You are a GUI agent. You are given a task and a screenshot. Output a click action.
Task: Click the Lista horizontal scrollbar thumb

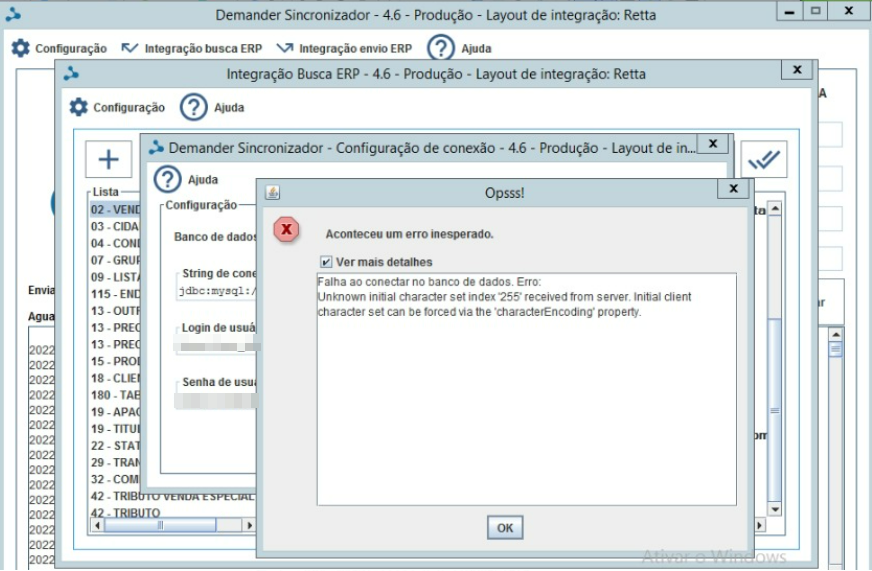160,525
